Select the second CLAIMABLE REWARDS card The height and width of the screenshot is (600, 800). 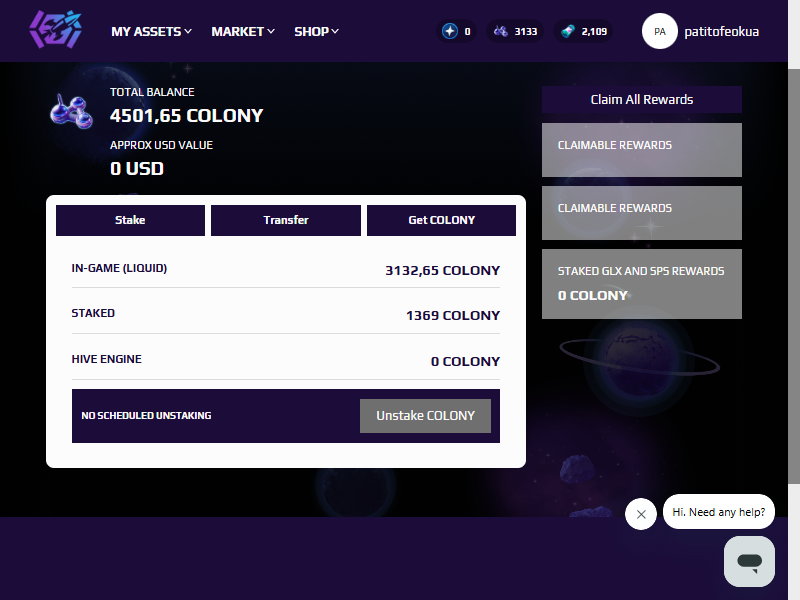[642, 213]
